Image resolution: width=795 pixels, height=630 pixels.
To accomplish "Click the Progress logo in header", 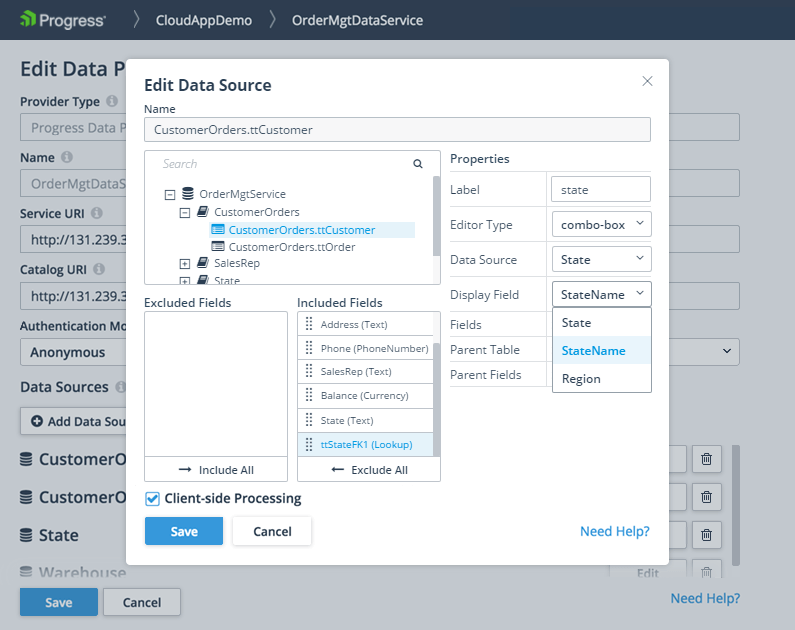I will tap(62, 20).
